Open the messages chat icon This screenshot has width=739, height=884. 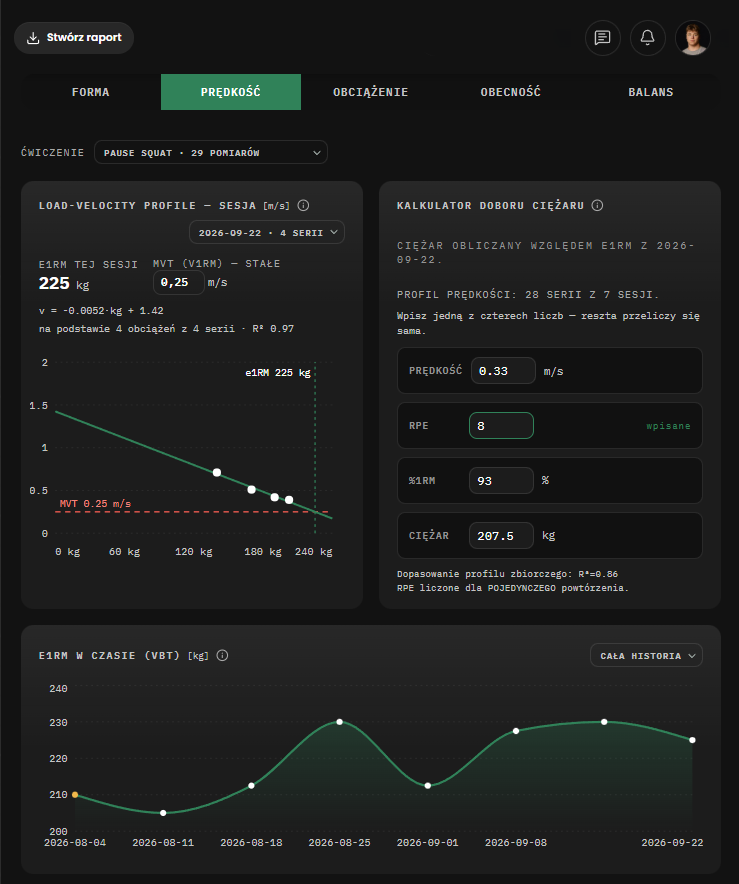pos(603,38)
